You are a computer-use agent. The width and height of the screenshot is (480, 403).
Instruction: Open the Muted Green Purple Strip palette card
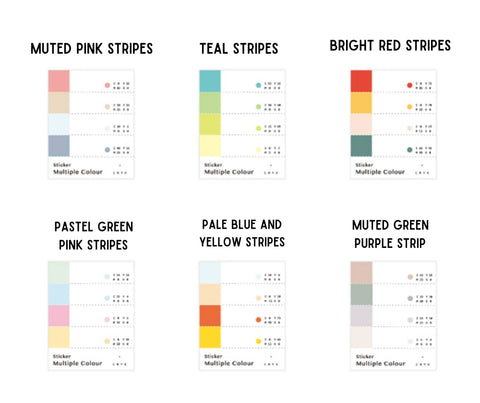coord(393,316)
